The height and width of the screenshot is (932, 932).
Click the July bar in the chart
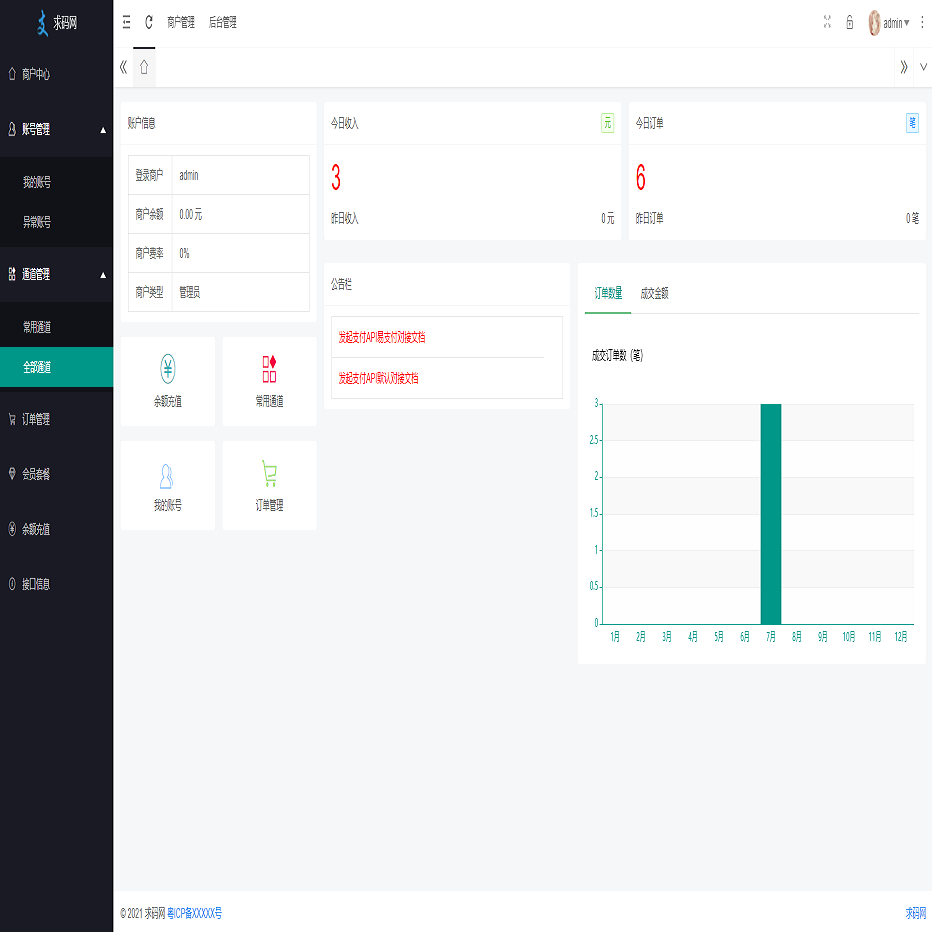click(770, 513)
